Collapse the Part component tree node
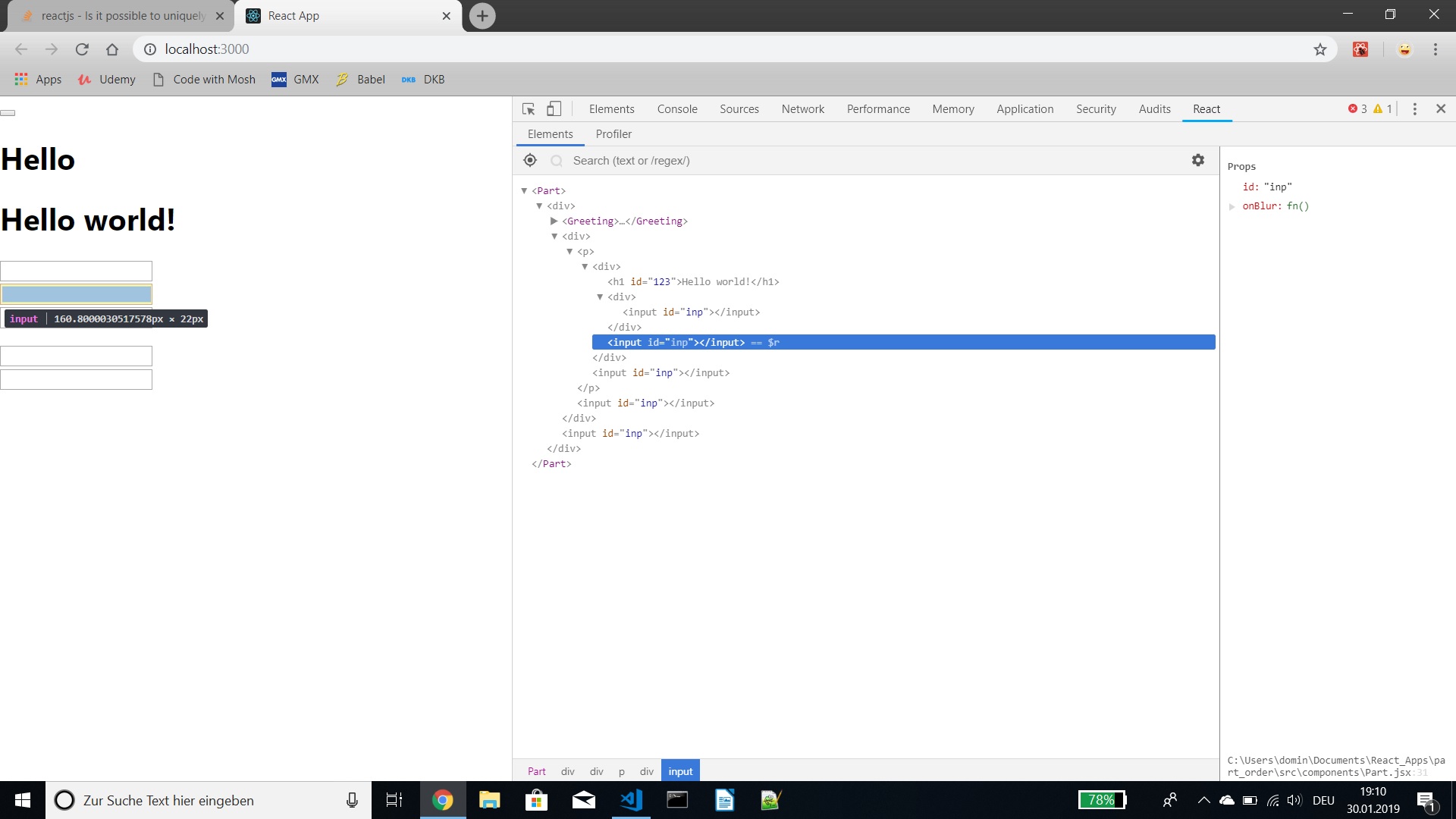The height and width of the screenshot is (819, 1456). coord(524,190)
